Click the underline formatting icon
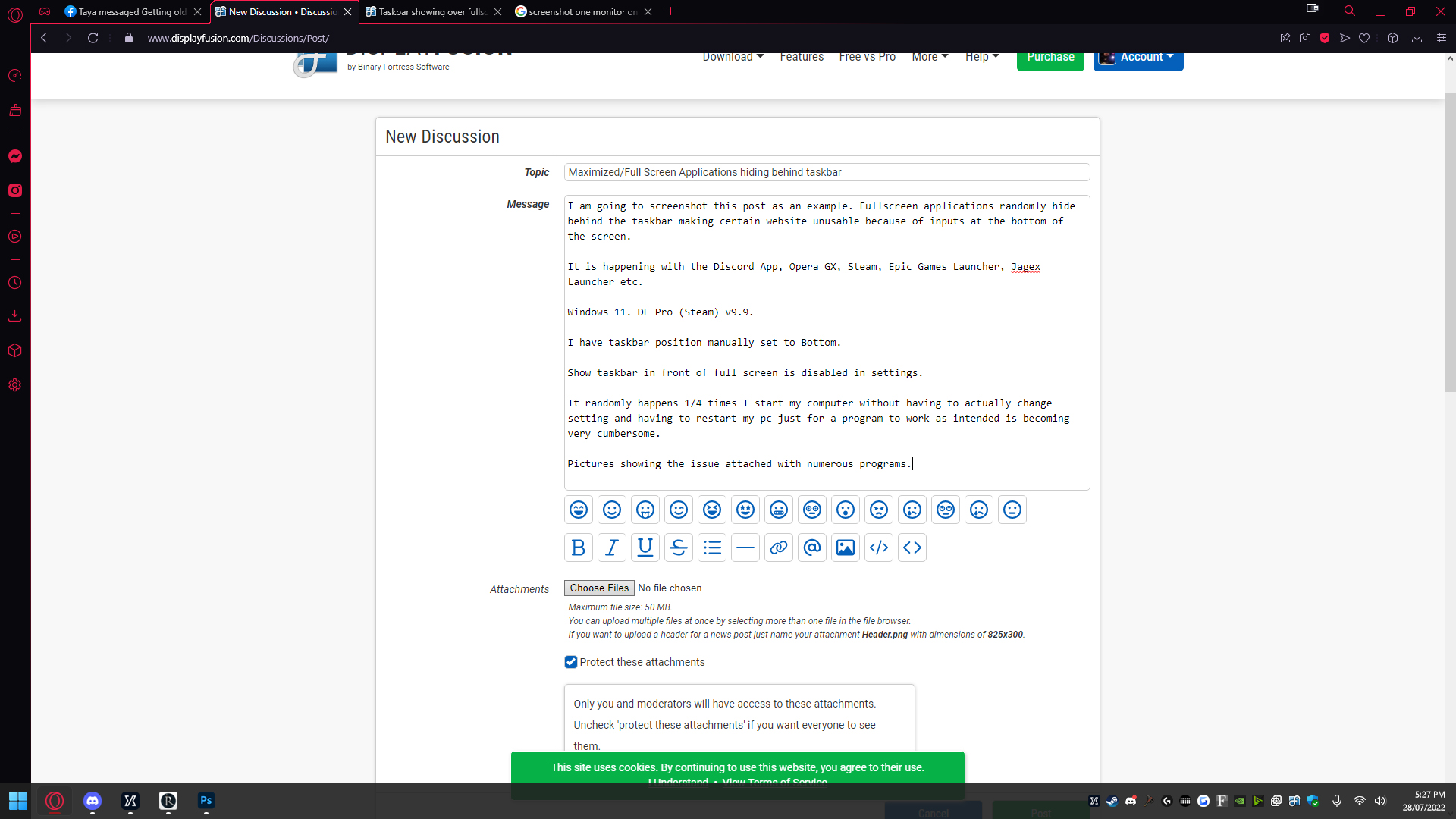This screenshot has height=819, width=1456. point(645,548)
